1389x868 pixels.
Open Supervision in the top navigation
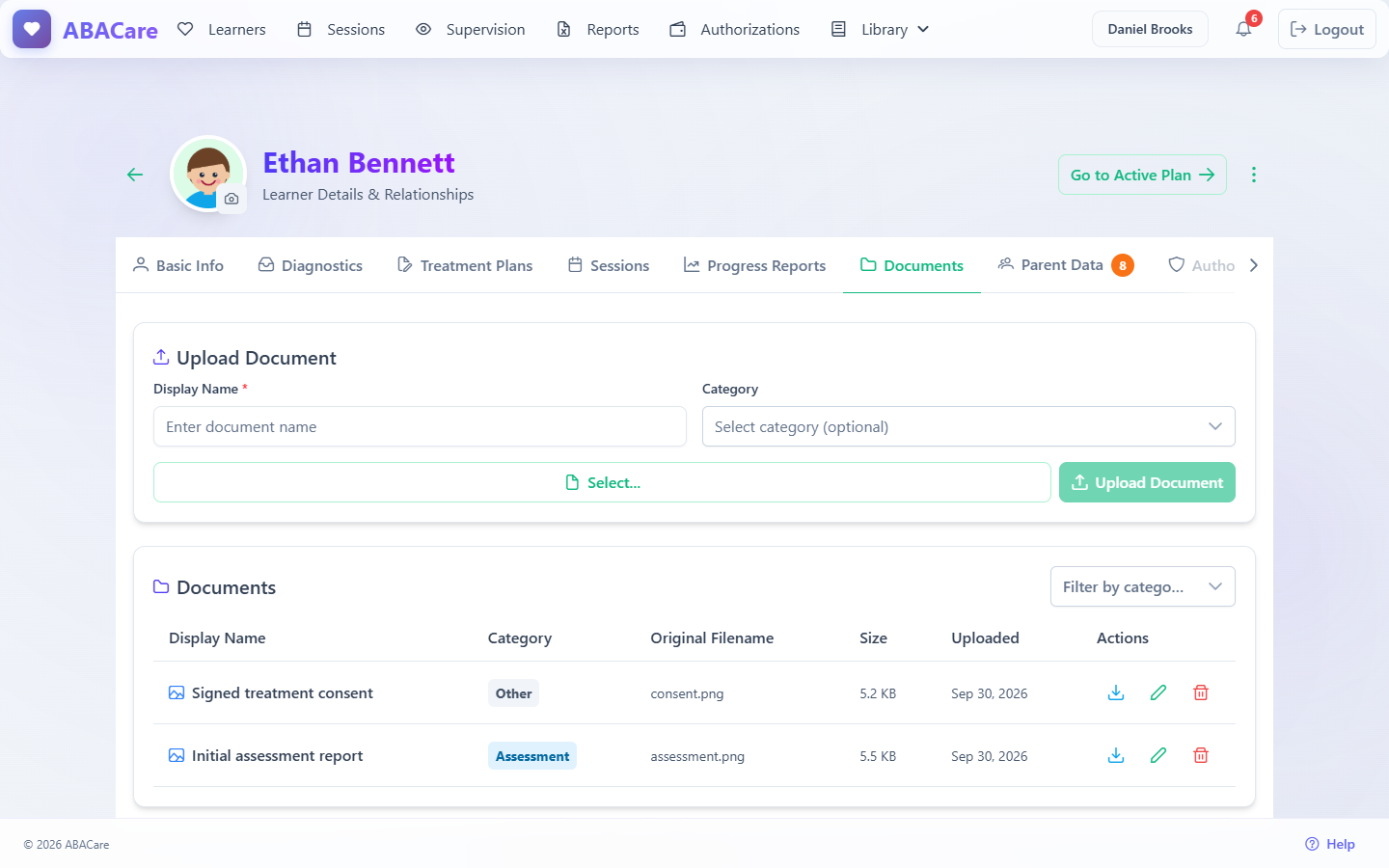point(471,29)
